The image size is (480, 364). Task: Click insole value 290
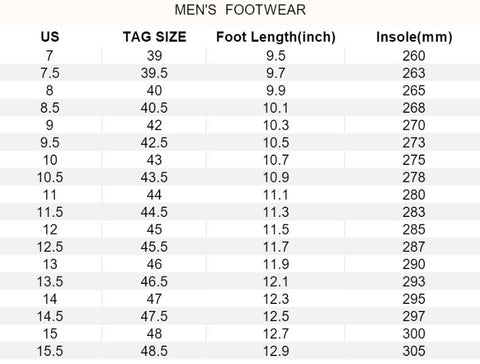414,264
